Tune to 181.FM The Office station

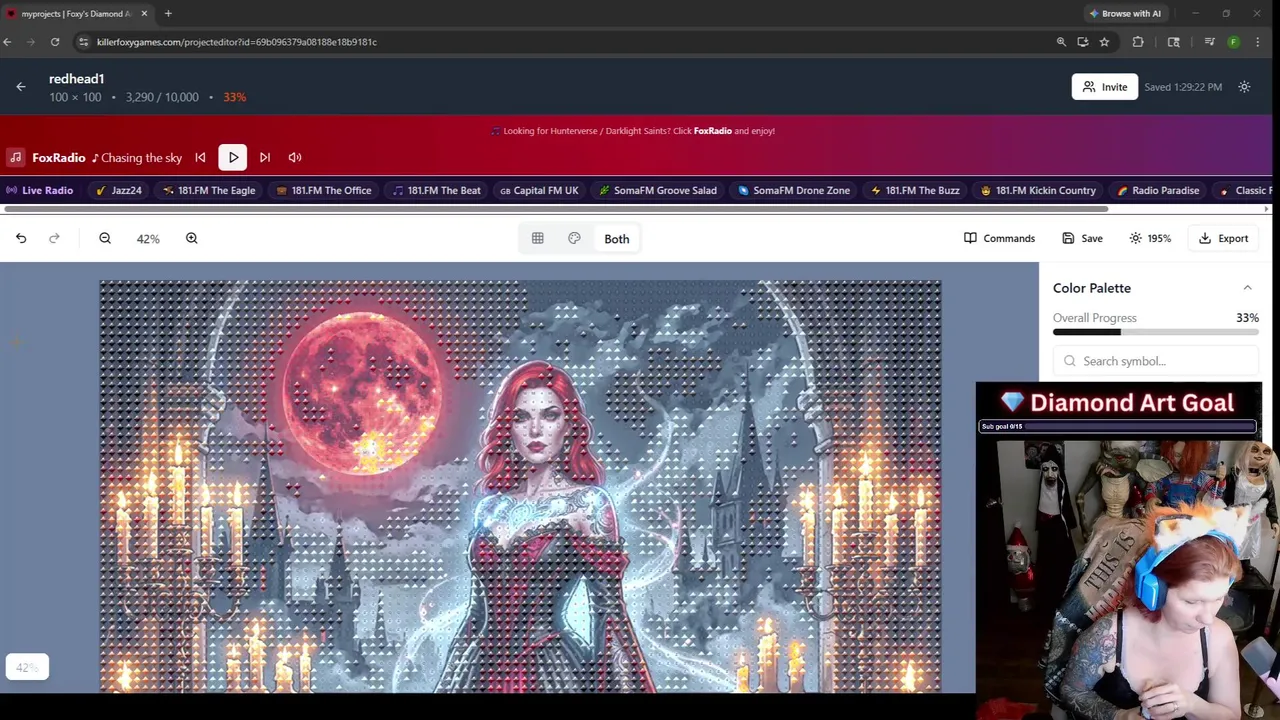pos(323,190)
